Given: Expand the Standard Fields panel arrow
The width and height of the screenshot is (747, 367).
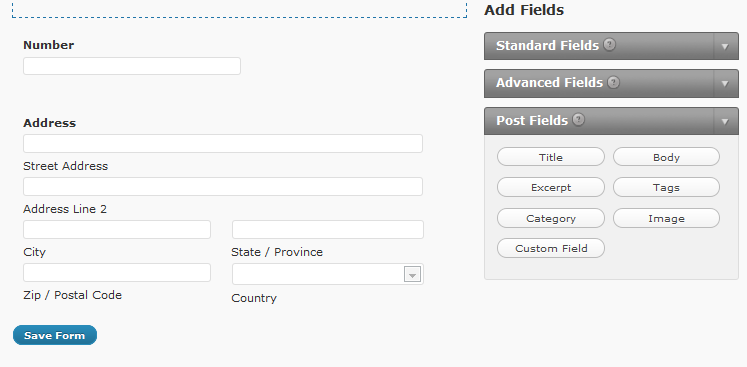Looking at the screenshot, I should [x=726, y=46].
